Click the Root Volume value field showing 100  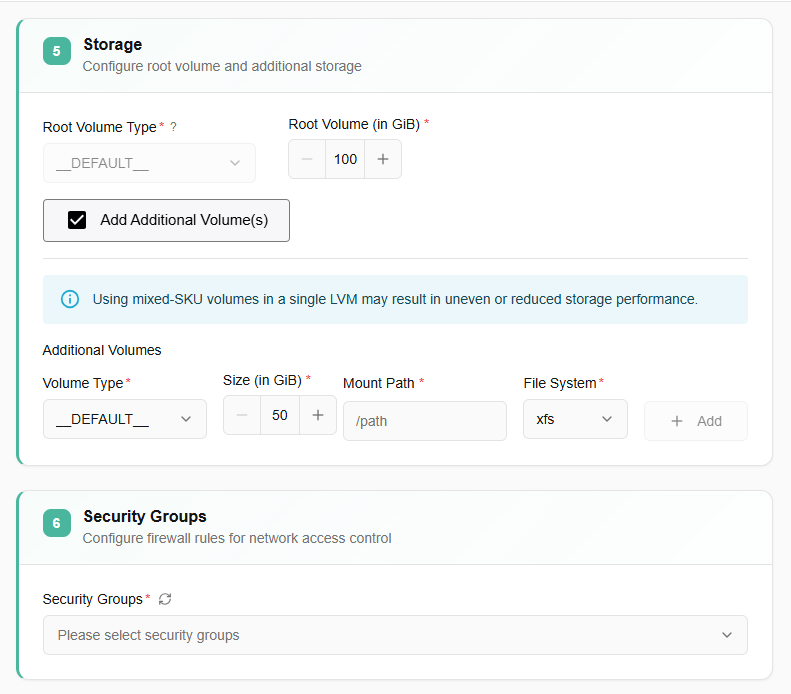345,159
